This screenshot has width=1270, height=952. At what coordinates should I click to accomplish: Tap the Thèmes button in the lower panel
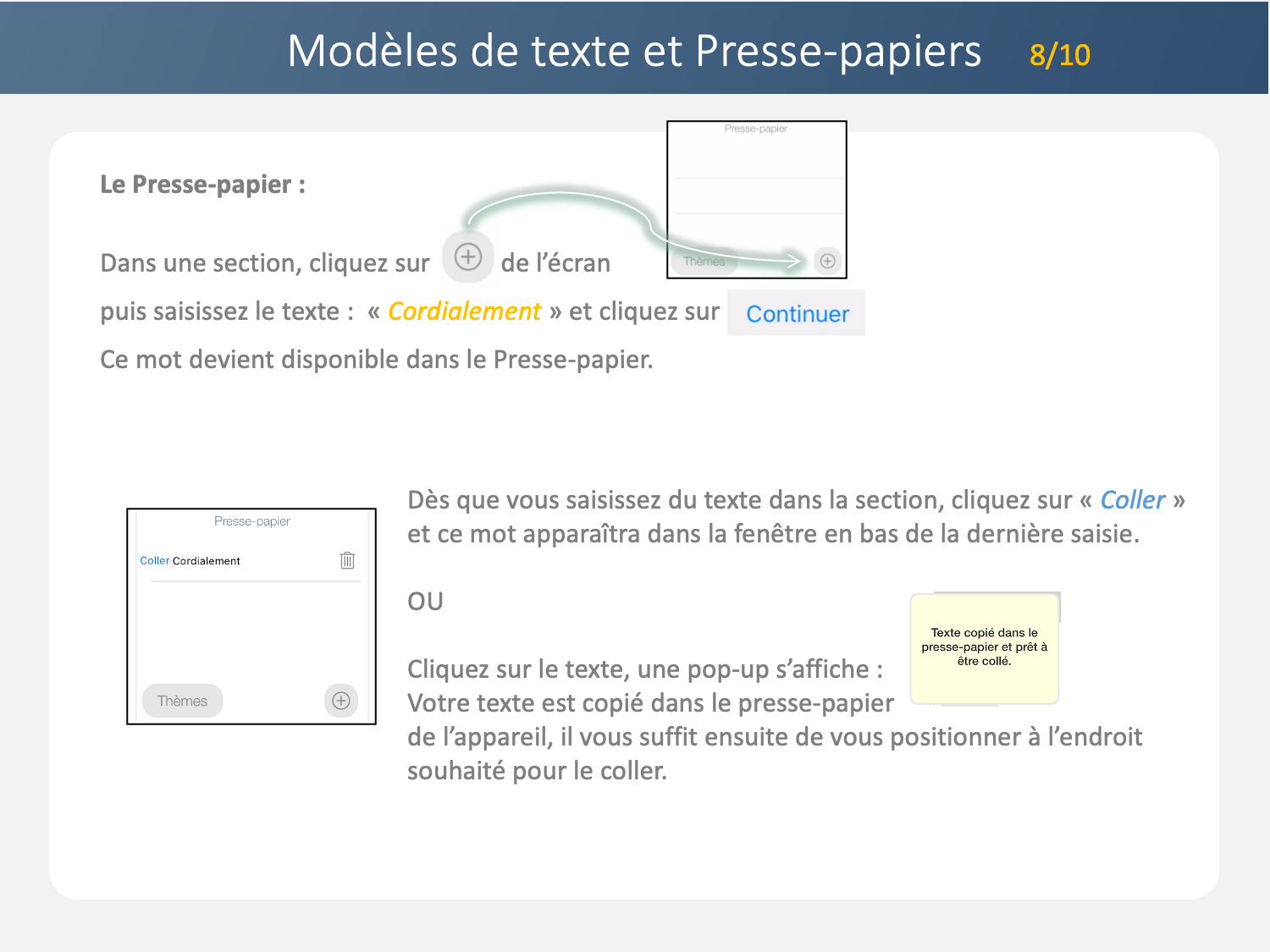(x=182, y=701)
